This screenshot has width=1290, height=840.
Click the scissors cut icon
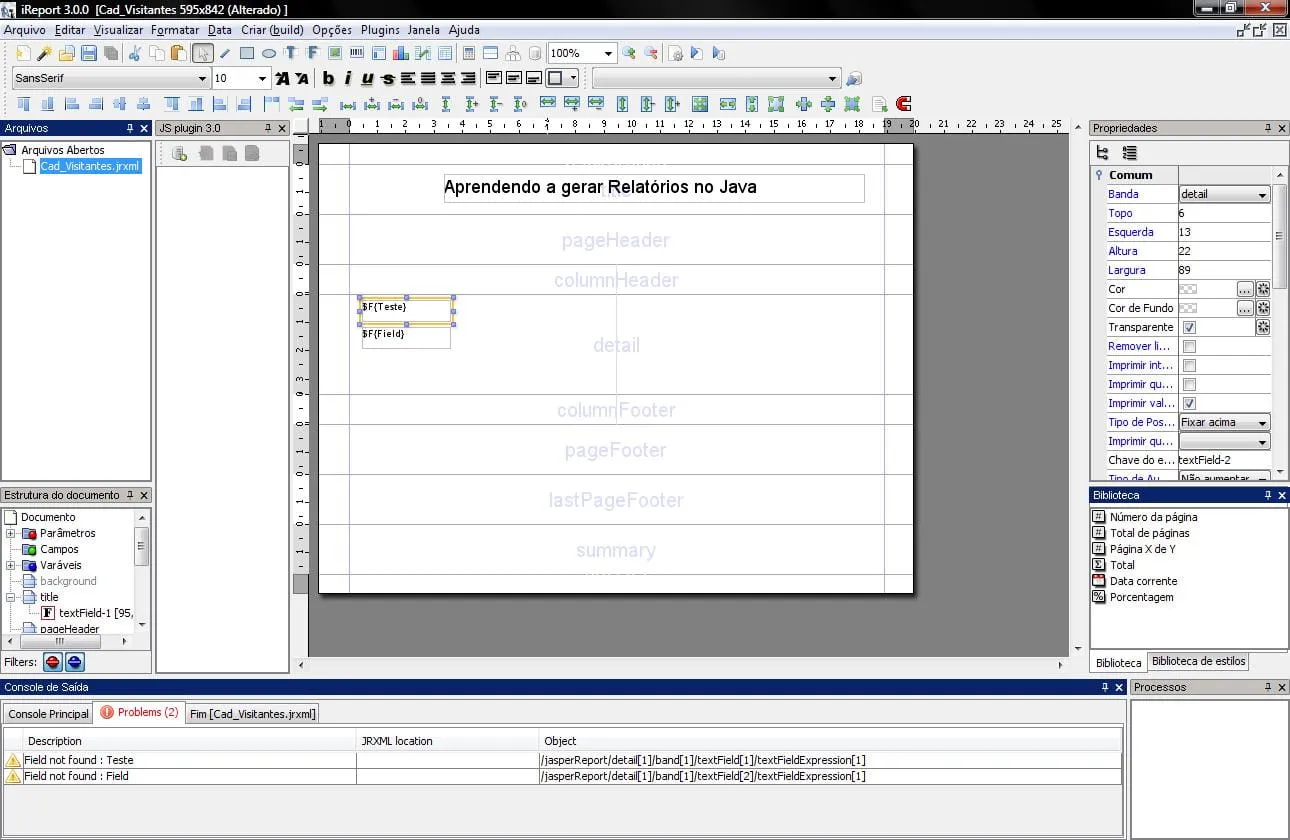[135, 53]
